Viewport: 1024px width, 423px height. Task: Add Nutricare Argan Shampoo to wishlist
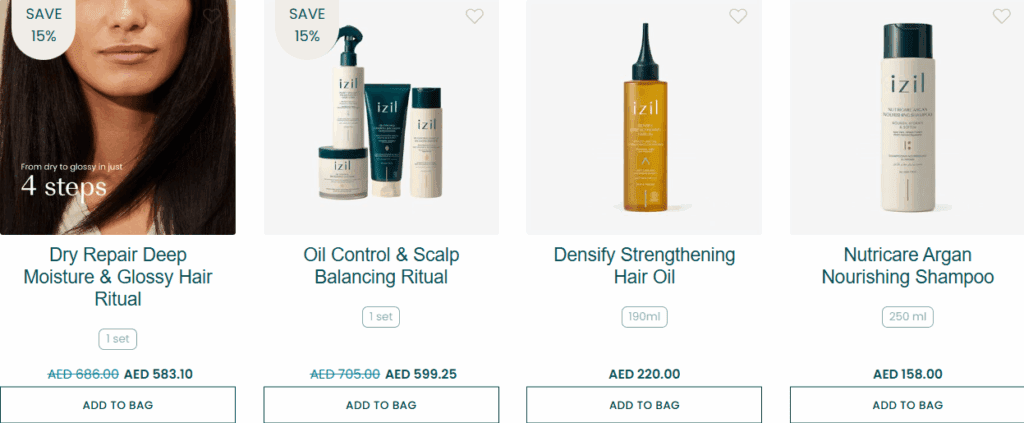pos(1001,16)
